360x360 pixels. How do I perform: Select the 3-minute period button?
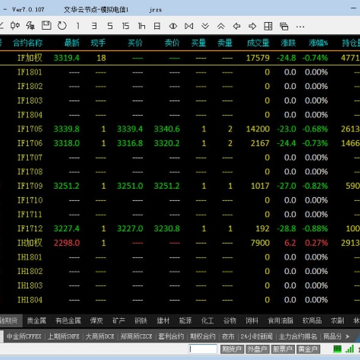click(x=94, y=26)
